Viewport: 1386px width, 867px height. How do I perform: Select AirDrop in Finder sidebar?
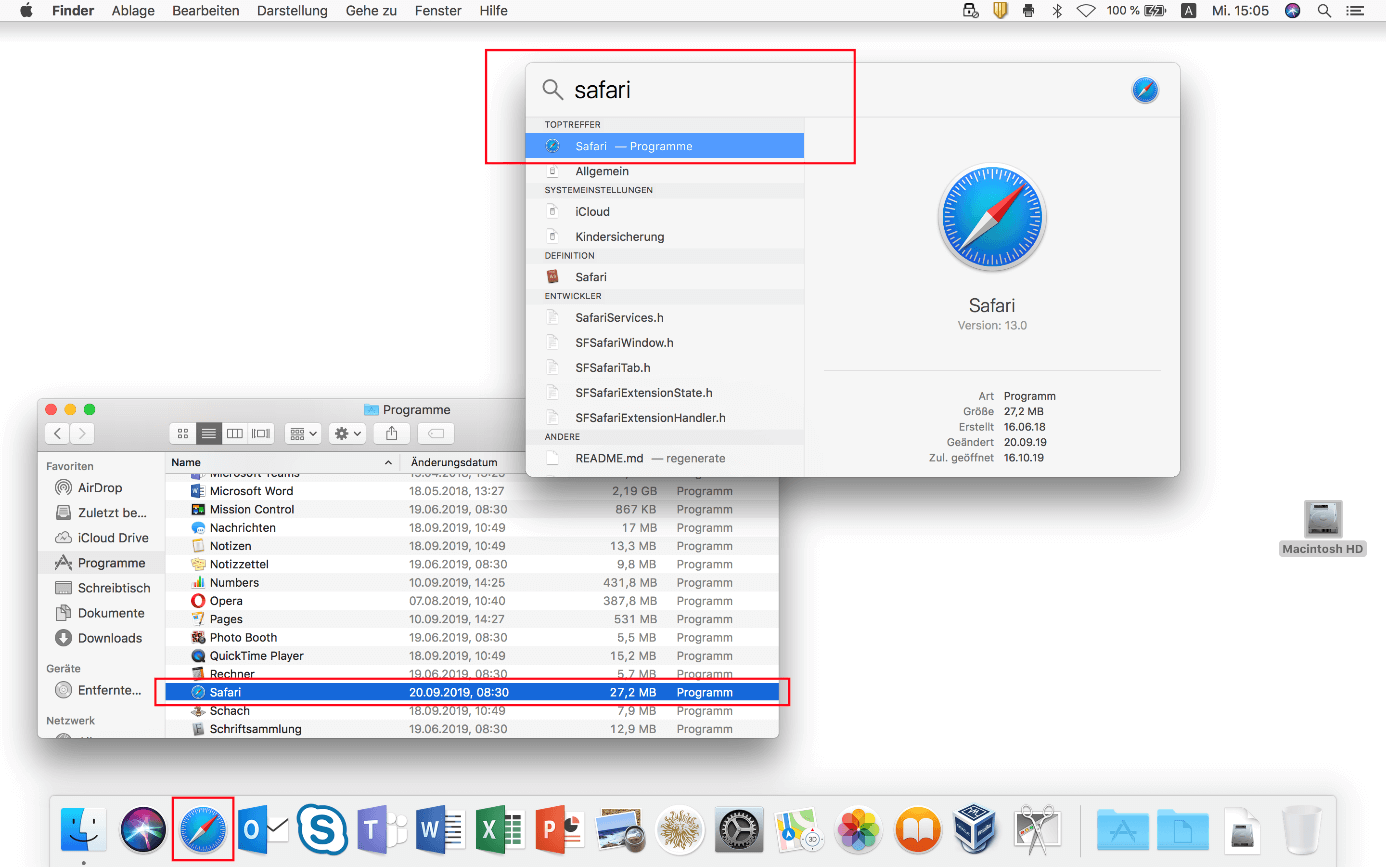pos(100,488)
